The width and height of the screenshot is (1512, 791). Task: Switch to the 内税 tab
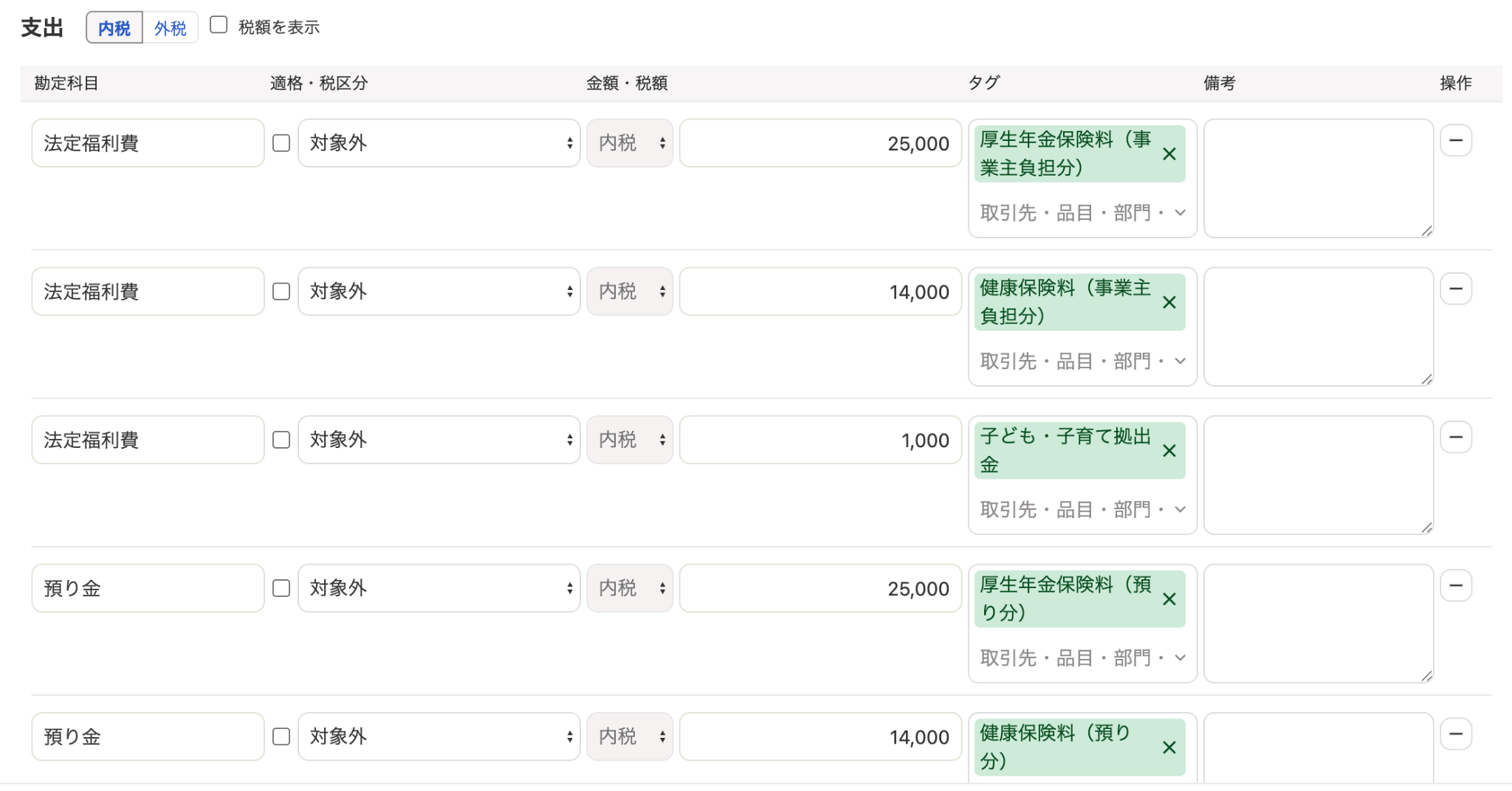(114, 28)
